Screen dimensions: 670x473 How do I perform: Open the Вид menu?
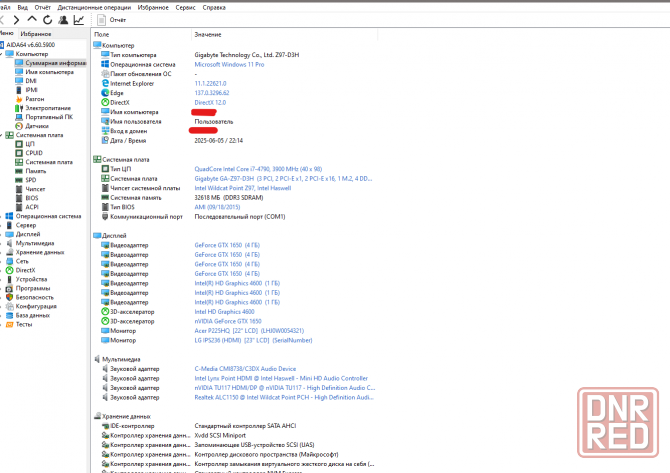(23, 7)
